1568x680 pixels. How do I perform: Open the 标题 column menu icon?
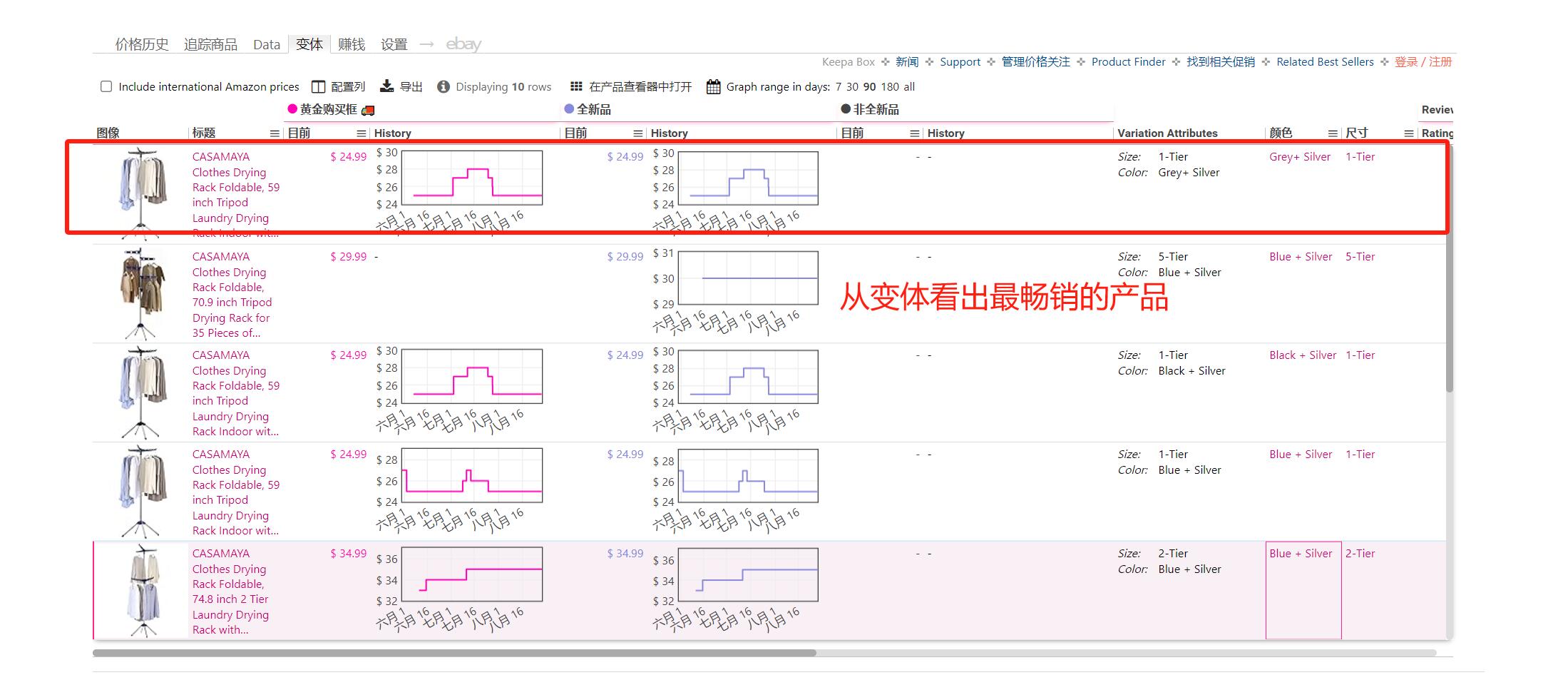click(275, 133)
